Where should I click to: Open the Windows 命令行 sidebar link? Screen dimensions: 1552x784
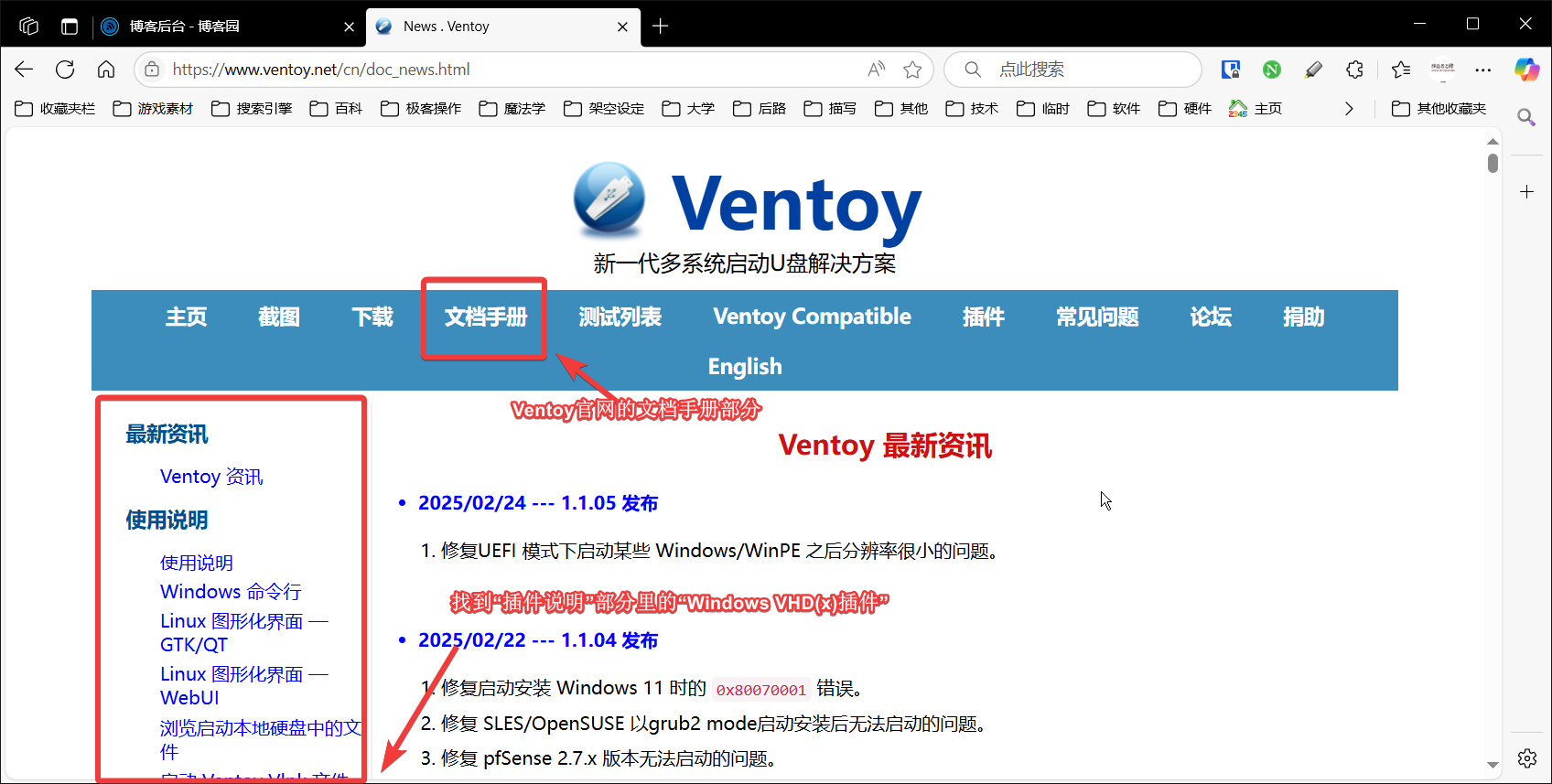[231, 592]
